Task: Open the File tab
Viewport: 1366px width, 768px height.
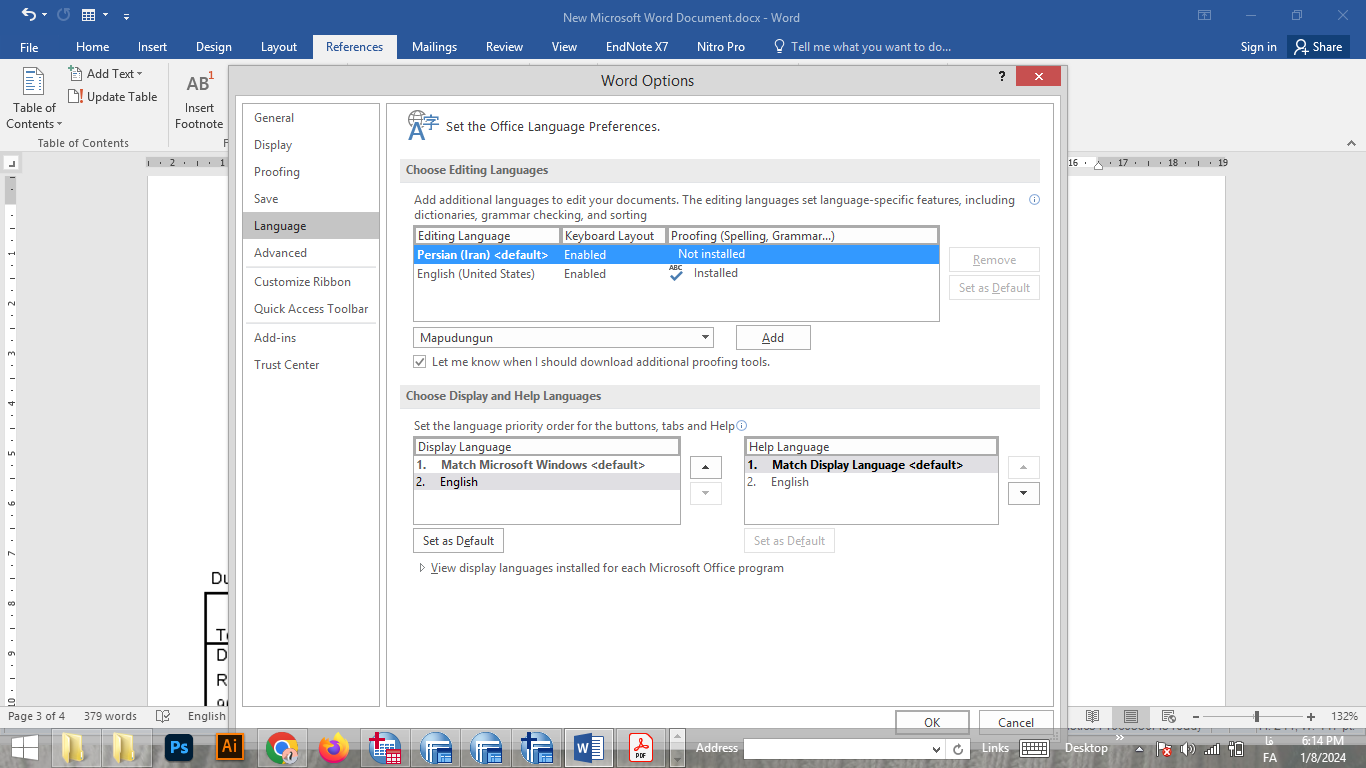Action: pyautogui.click(x=29, y=47)
